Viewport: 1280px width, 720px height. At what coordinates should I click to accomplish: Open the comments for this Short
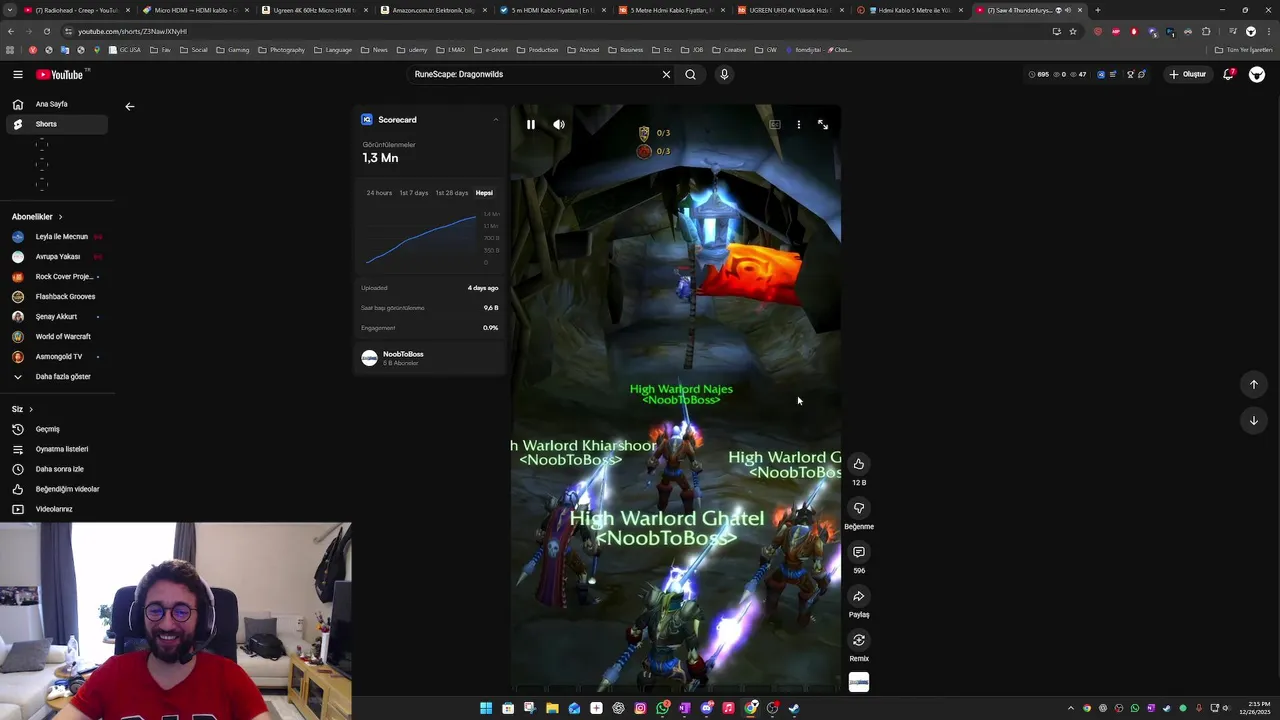859,552
